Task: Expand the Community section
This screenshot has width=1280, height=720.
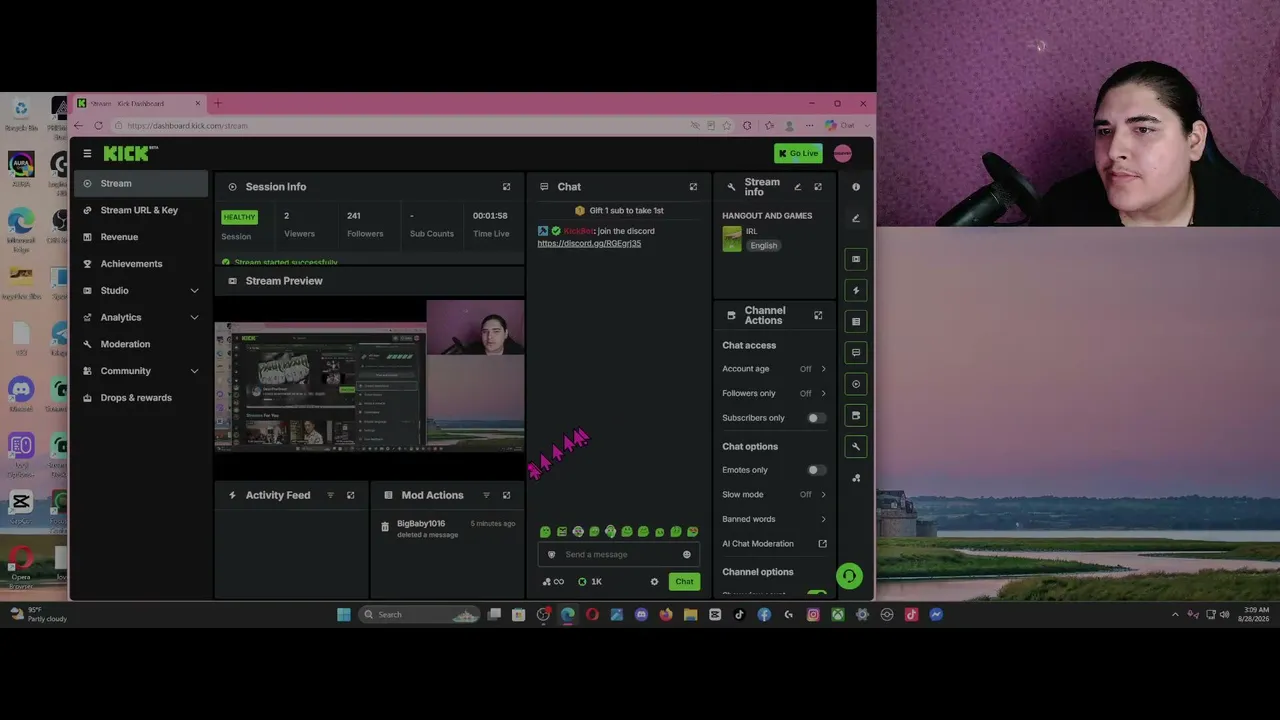Action: [141, 371]
